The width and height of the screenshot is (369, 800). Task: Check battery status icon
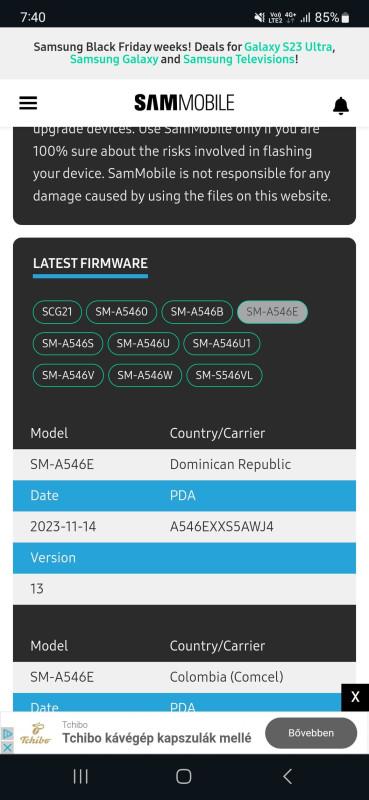tap(346, 17)
